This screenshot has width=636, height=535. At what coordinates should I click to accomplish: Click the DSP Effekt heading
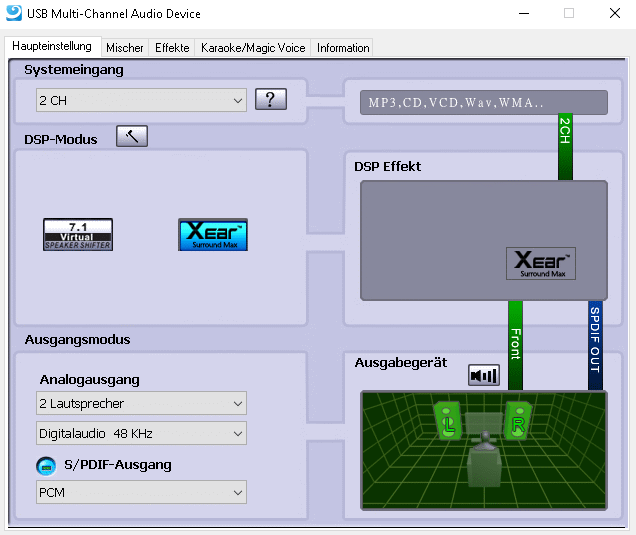pos(387,166)
